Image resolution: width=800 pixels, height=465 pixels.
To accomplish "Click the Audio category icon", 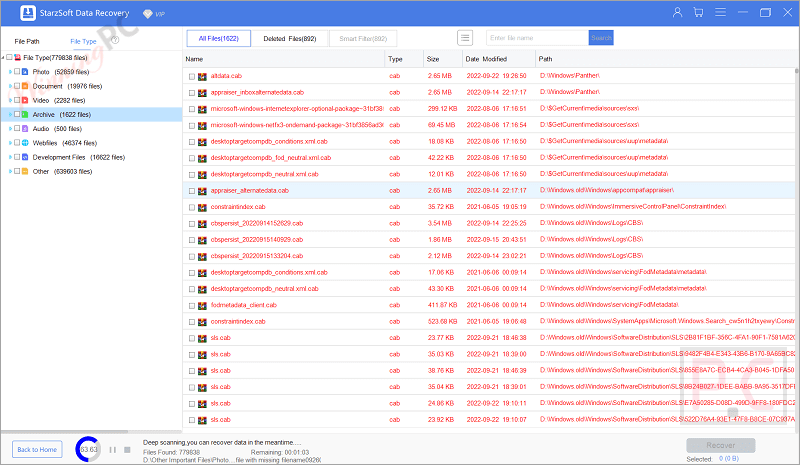I will pyautogui.click(x=25, y=129).
